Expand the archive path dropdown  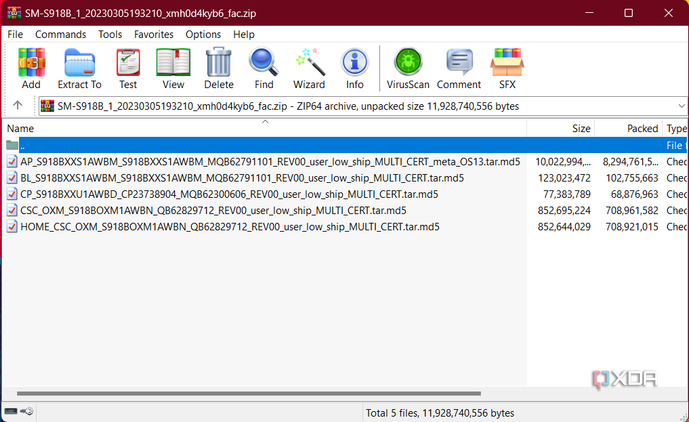681,106
